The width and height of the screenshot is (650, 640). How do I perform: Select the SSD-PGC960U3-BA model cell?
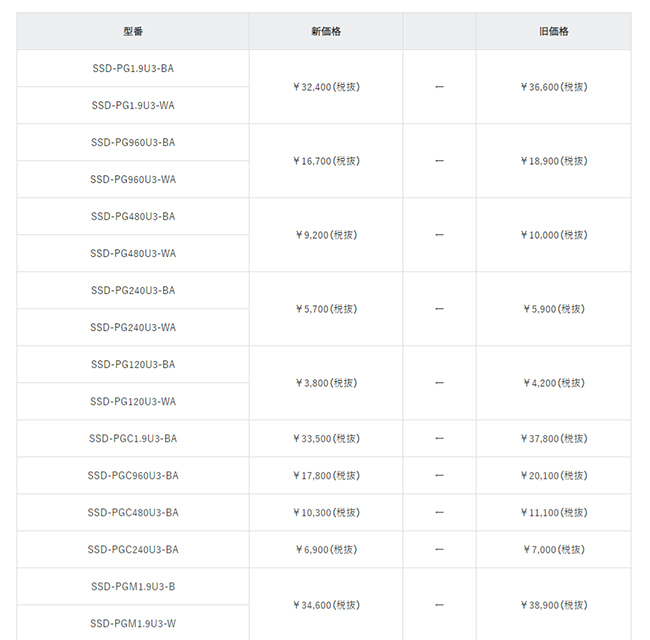coord(133,475)
